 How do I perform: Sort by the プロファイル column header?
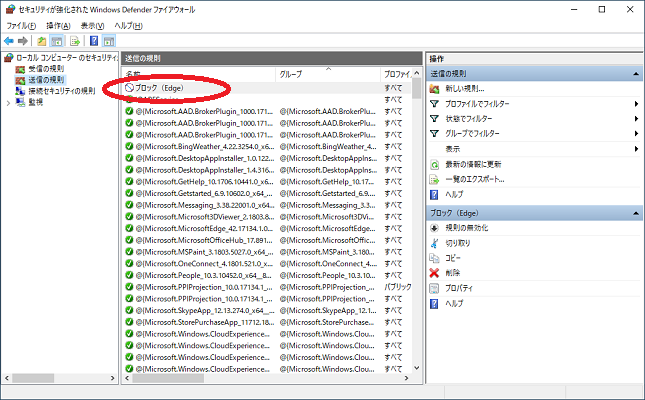pyautogui.click(x=396, y=74)
